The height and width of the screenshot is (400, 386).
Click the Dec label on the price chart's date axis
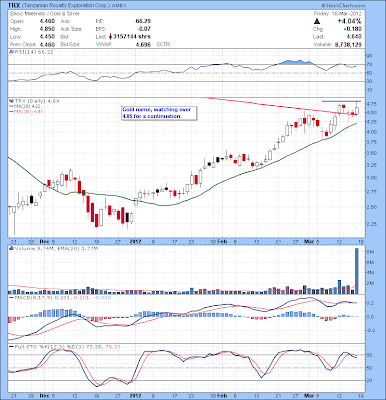pos(44,241)
